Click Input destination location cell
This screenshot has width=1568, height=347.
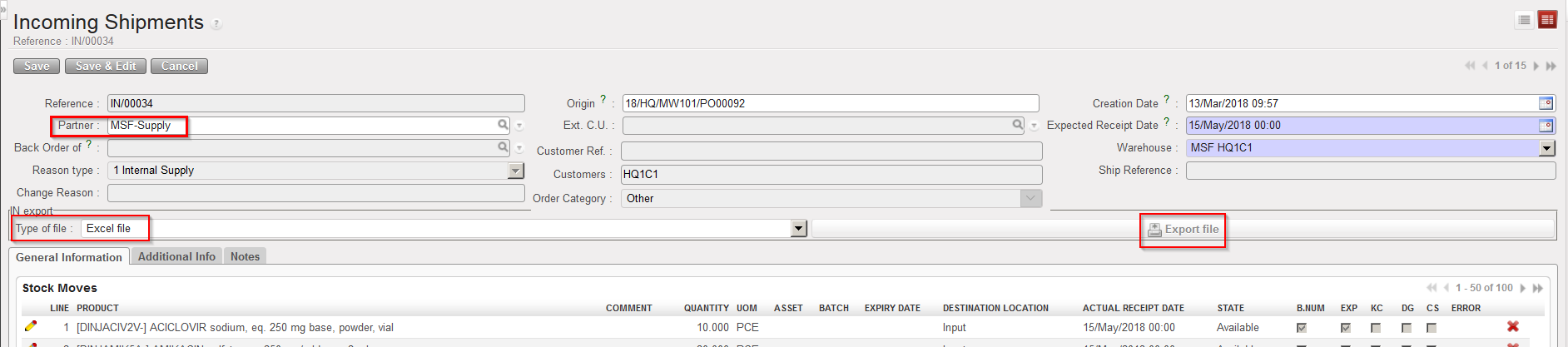tap(955, 327)
